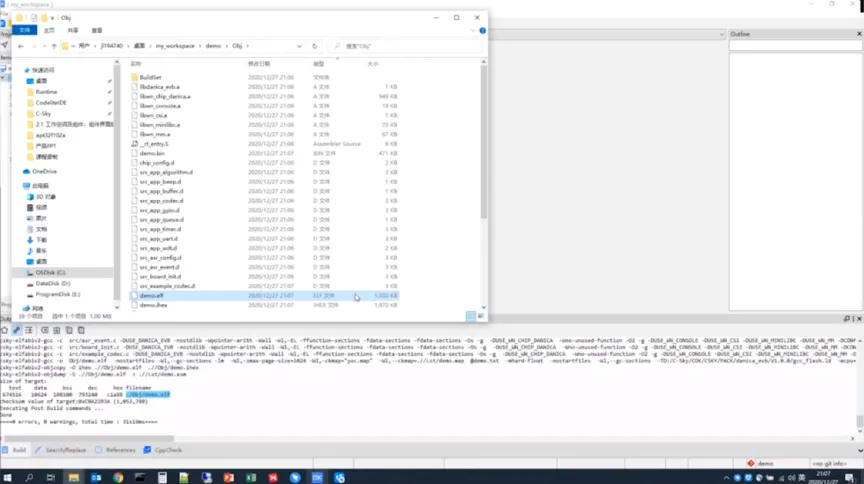Sort files by Name column header
864x484 pixels.
[136, 64]
